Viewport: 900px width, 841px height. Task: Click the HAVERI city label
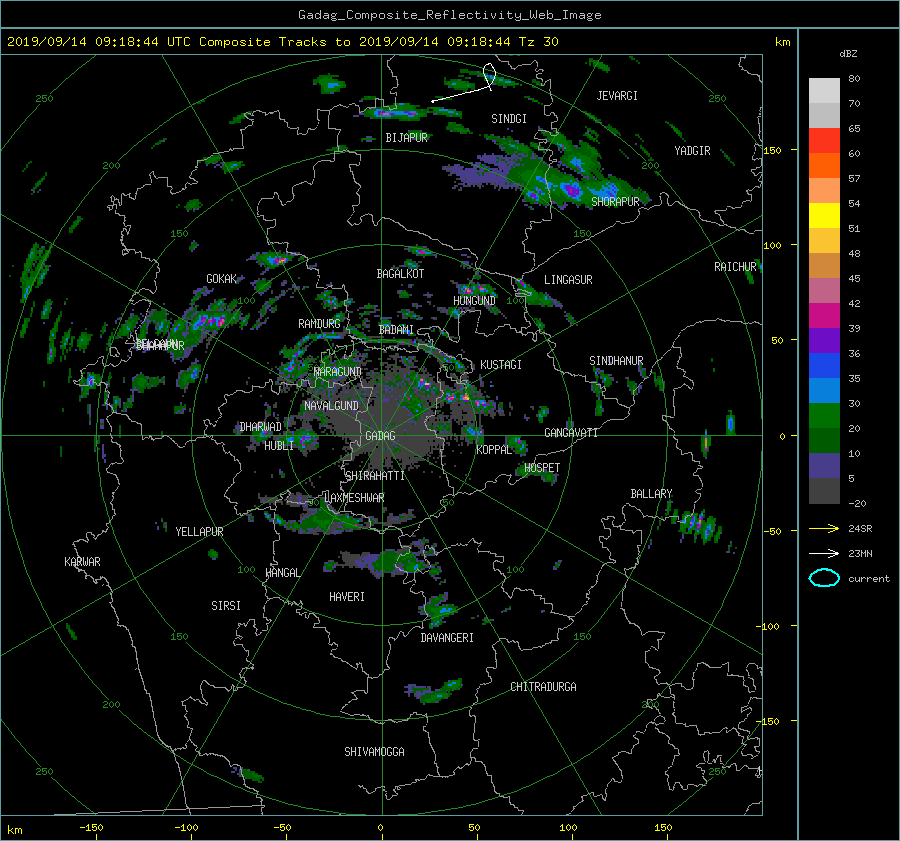click(347, 597)
